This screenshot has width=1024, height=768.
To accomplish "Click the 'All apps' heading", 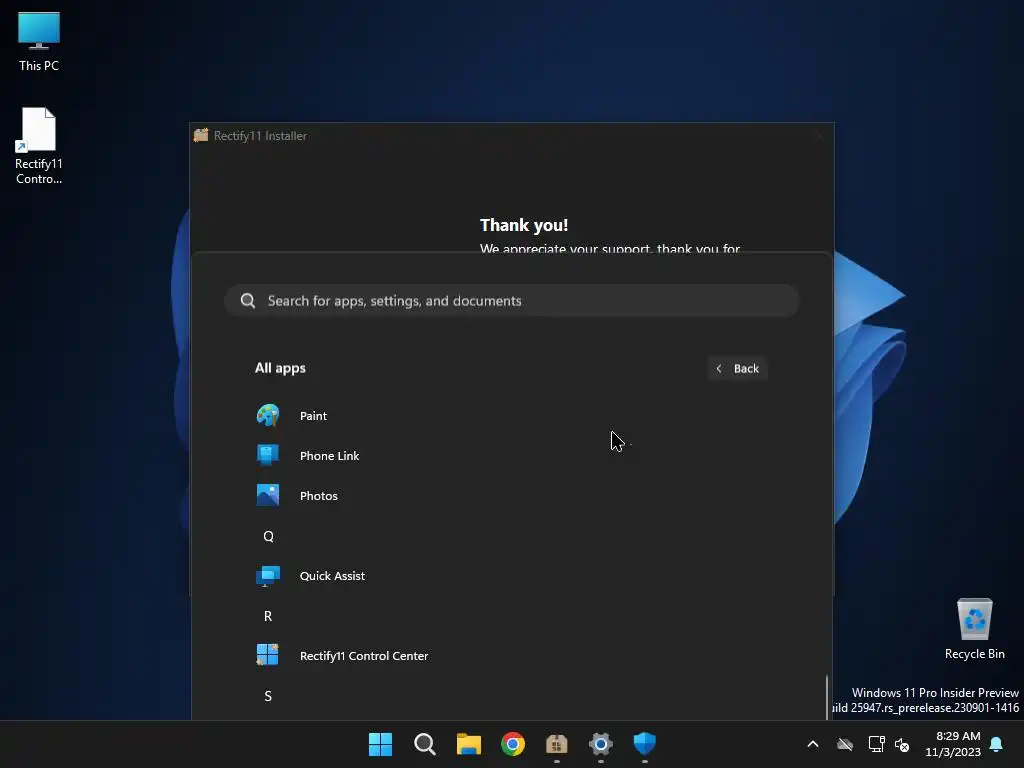I will (x=280, y=368).
